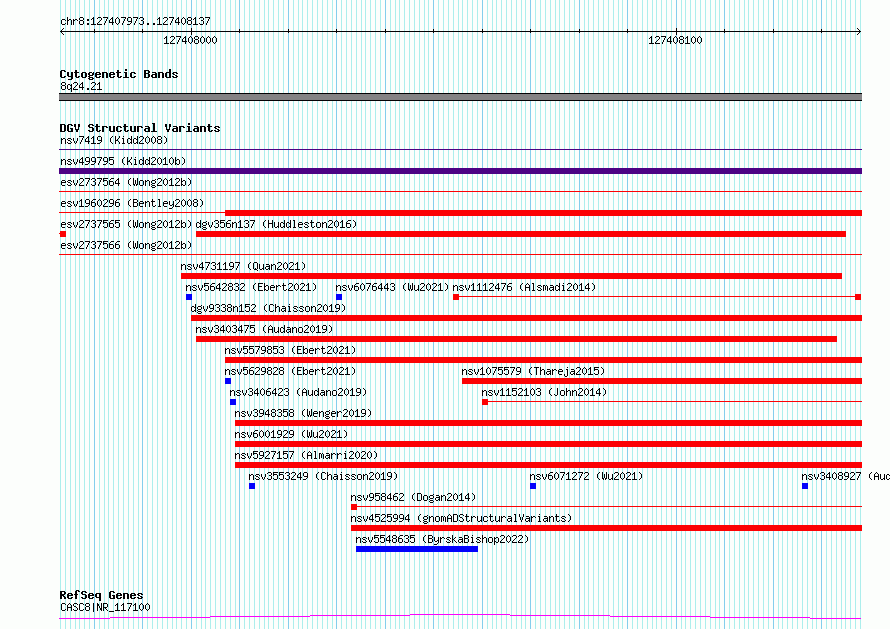Select the nsv3408927 blue marker
The width and height of the screenshot is (890, 629).
[805, 486]
